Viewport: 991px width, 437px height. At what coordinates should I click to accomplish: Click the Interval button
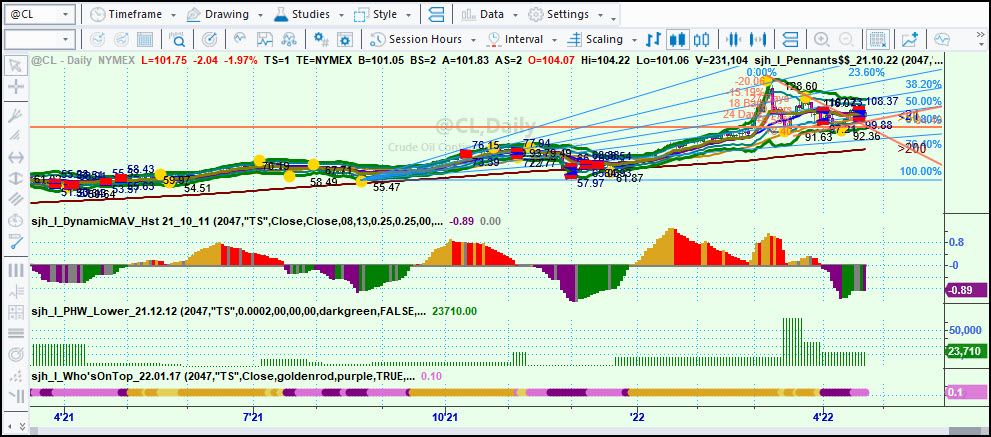[516, 39]
